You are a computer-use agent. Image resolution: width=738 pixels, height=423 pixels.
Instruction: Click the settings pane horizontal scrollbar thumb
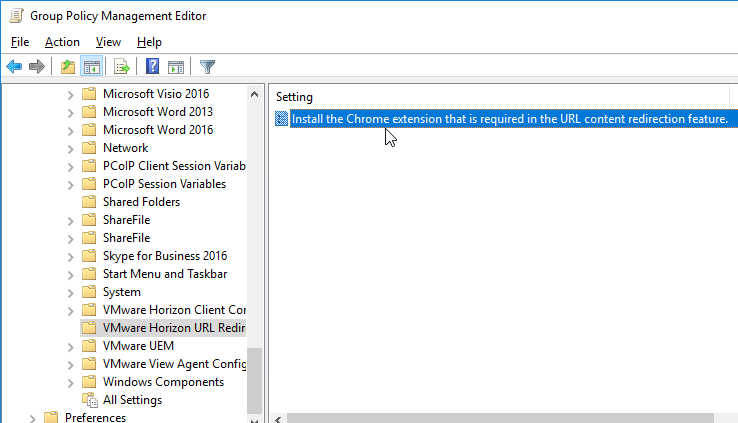pyautogui.click(x=500, y=419)
